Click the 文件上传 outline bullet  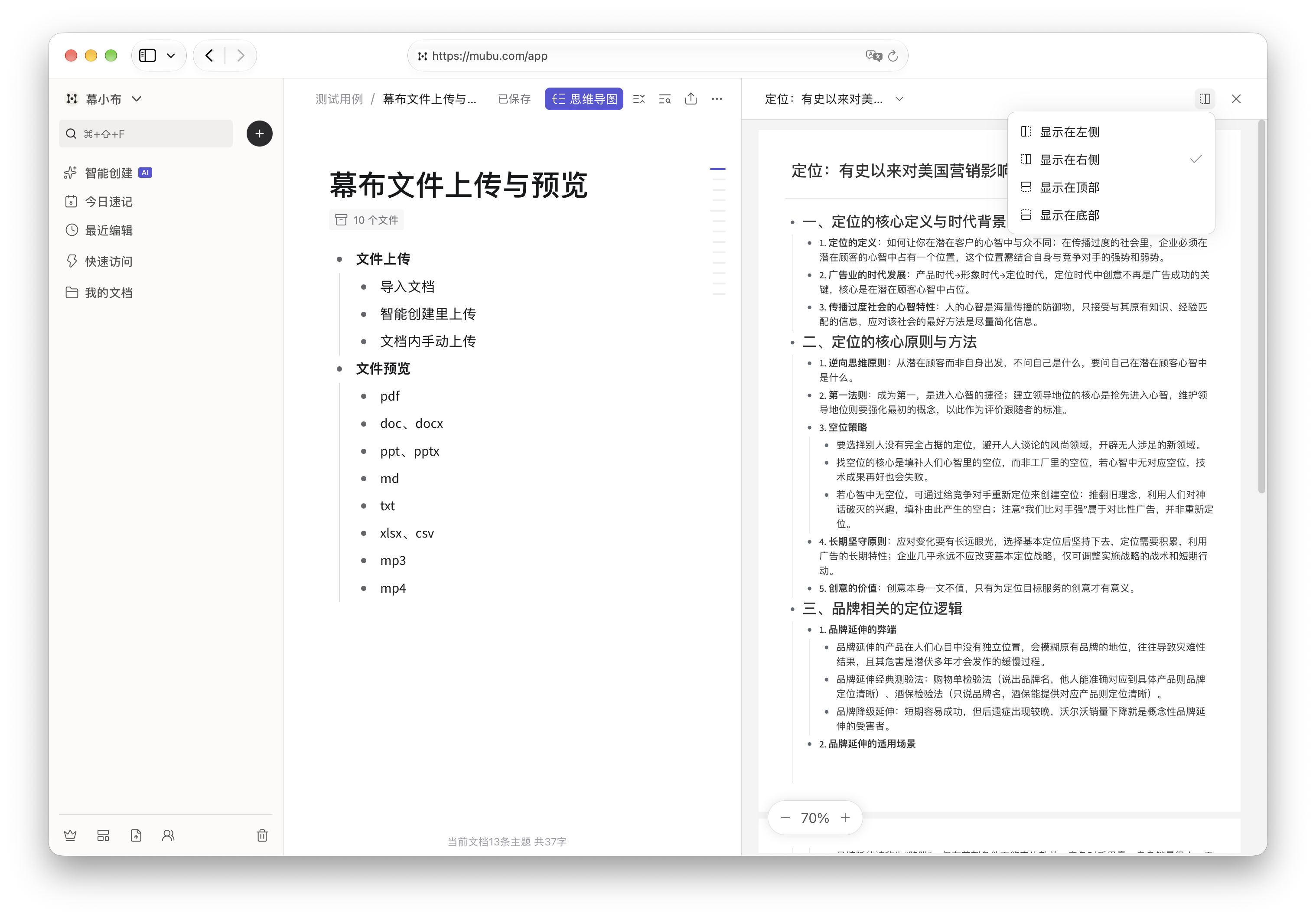(339, 259)
